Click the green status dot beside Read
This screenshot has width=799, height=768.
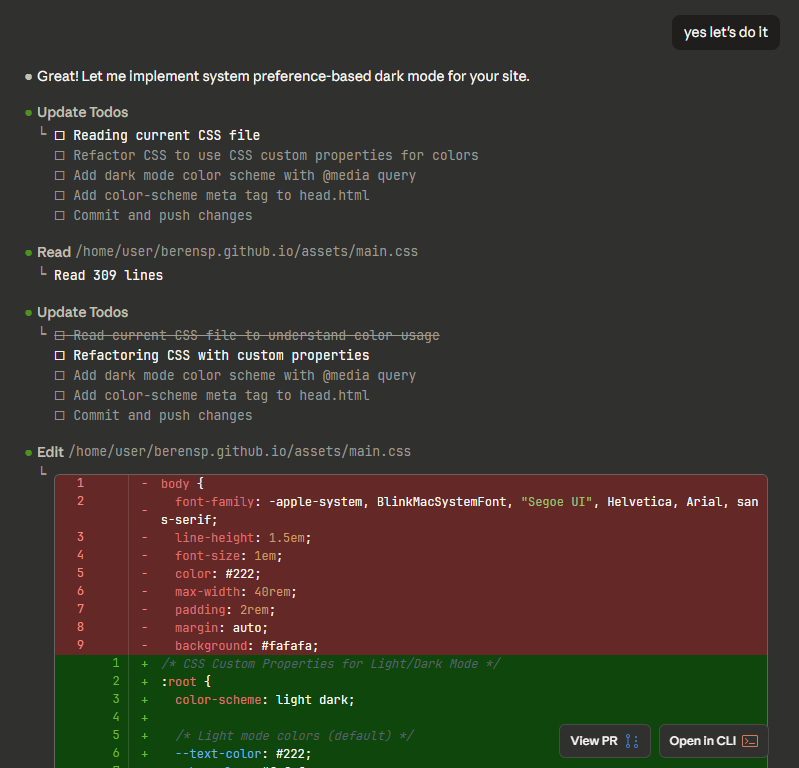click(x=29, y=253)
